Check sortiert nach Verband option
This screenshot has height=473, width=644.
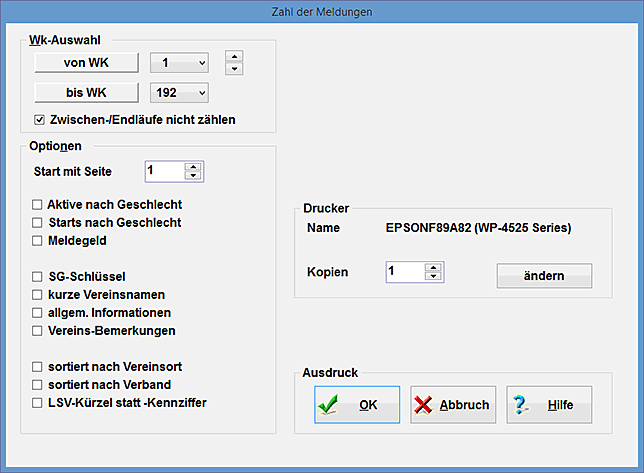[37, 384]
